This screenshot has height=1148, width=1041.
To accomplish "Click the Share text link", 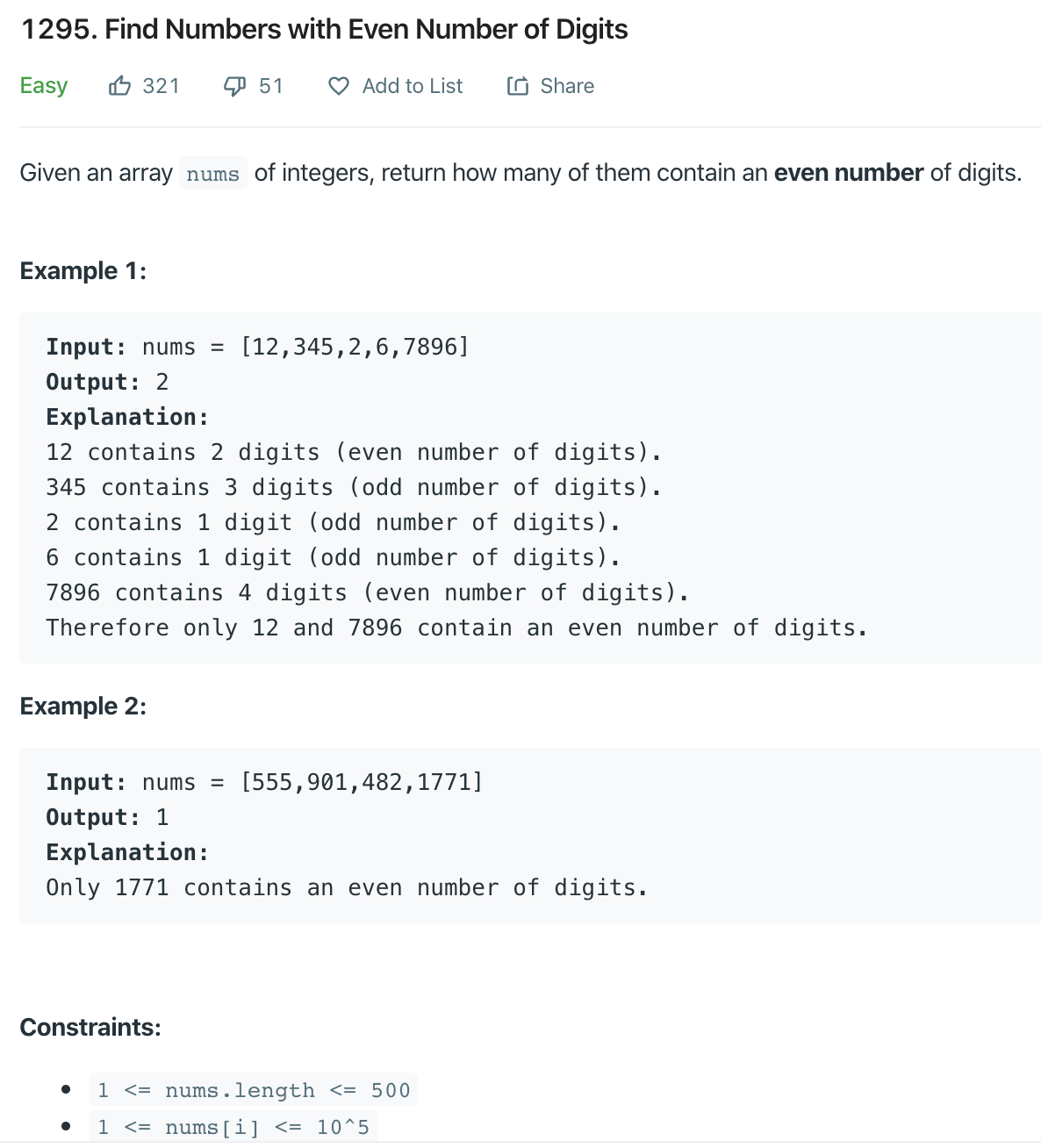I will (567, 86).
